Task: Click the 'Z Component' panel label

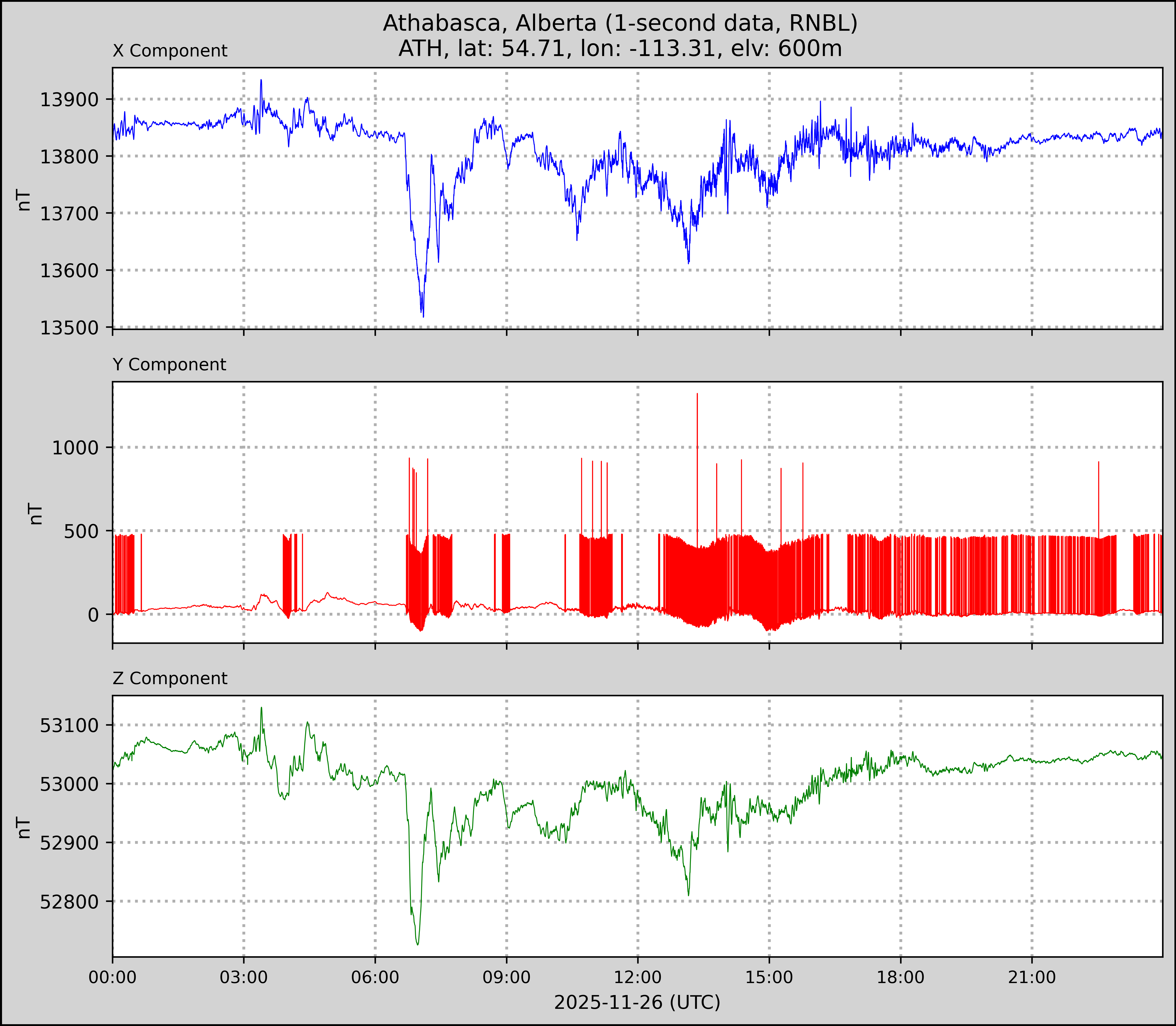Action: coord(170,679)
